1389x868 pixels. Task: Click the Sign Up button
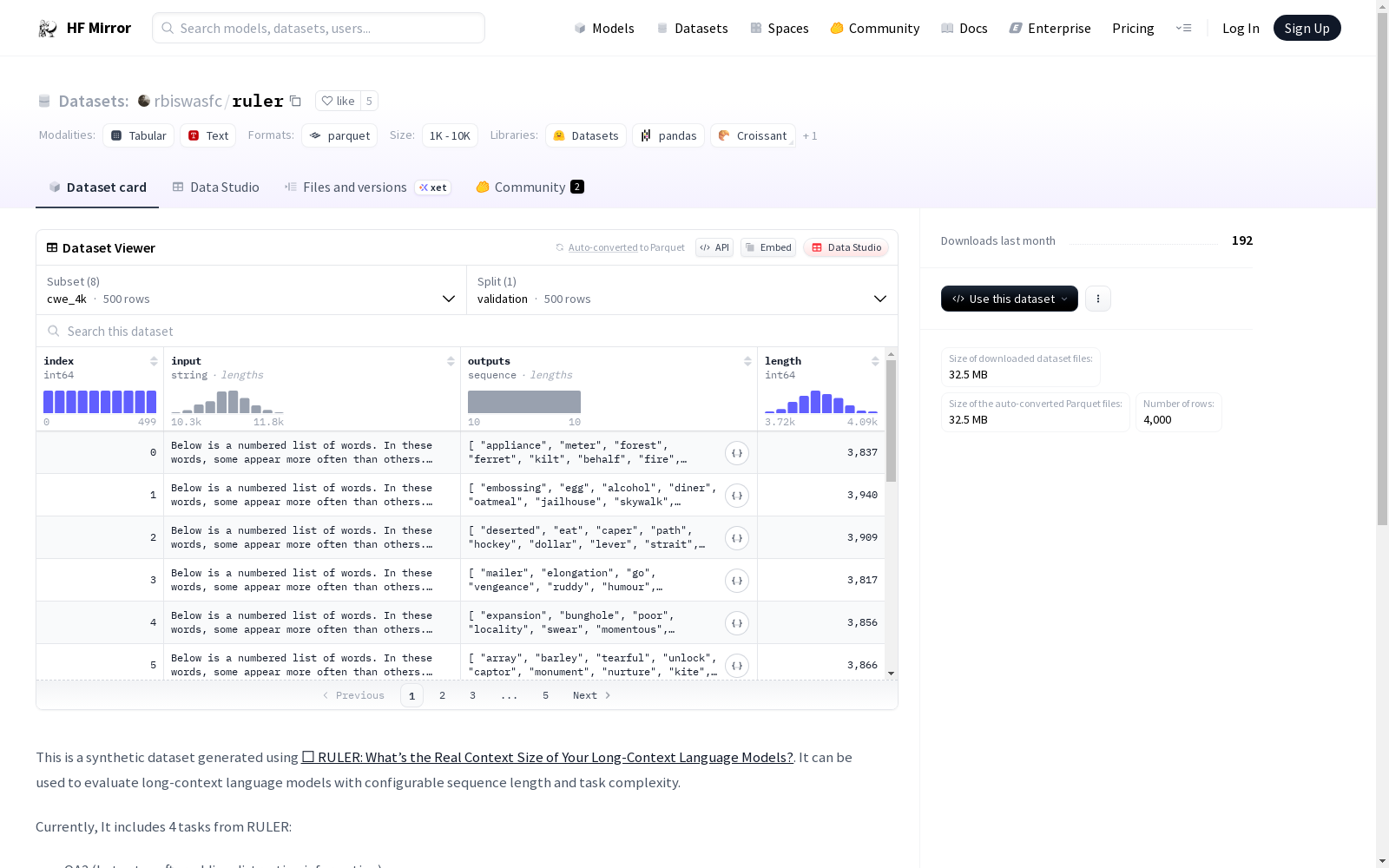point(1307,28)
